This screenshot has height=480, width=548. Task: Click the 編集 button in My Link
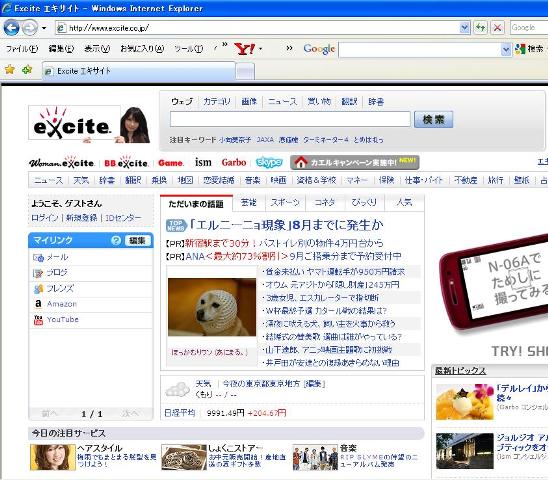click(x=137, y=240)
